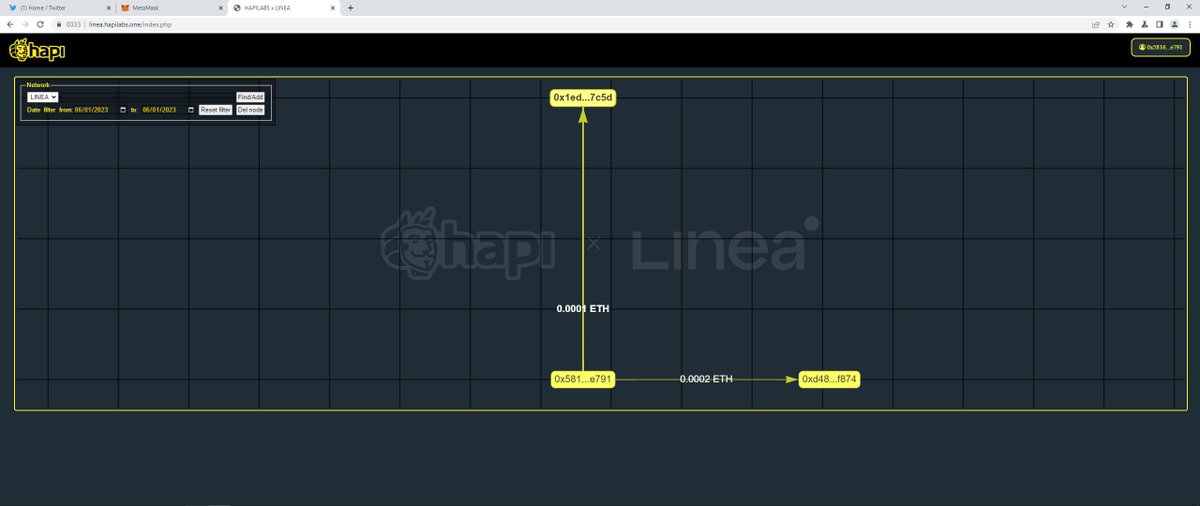Image resolution: width=1200 pixels, height=506 pixels.
Task: Select the 0x581...e791 node
Action: [583, 379]
